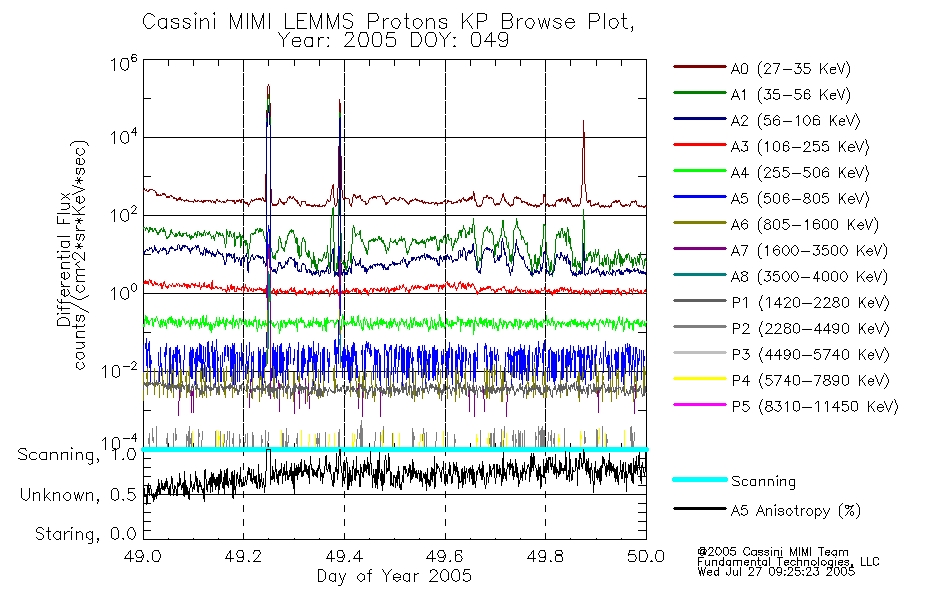Image resolution: width=950 pixels, height=600 pixels.
Task: Click the Cassini MIMI Team copyright text
Action: point(773,552)
